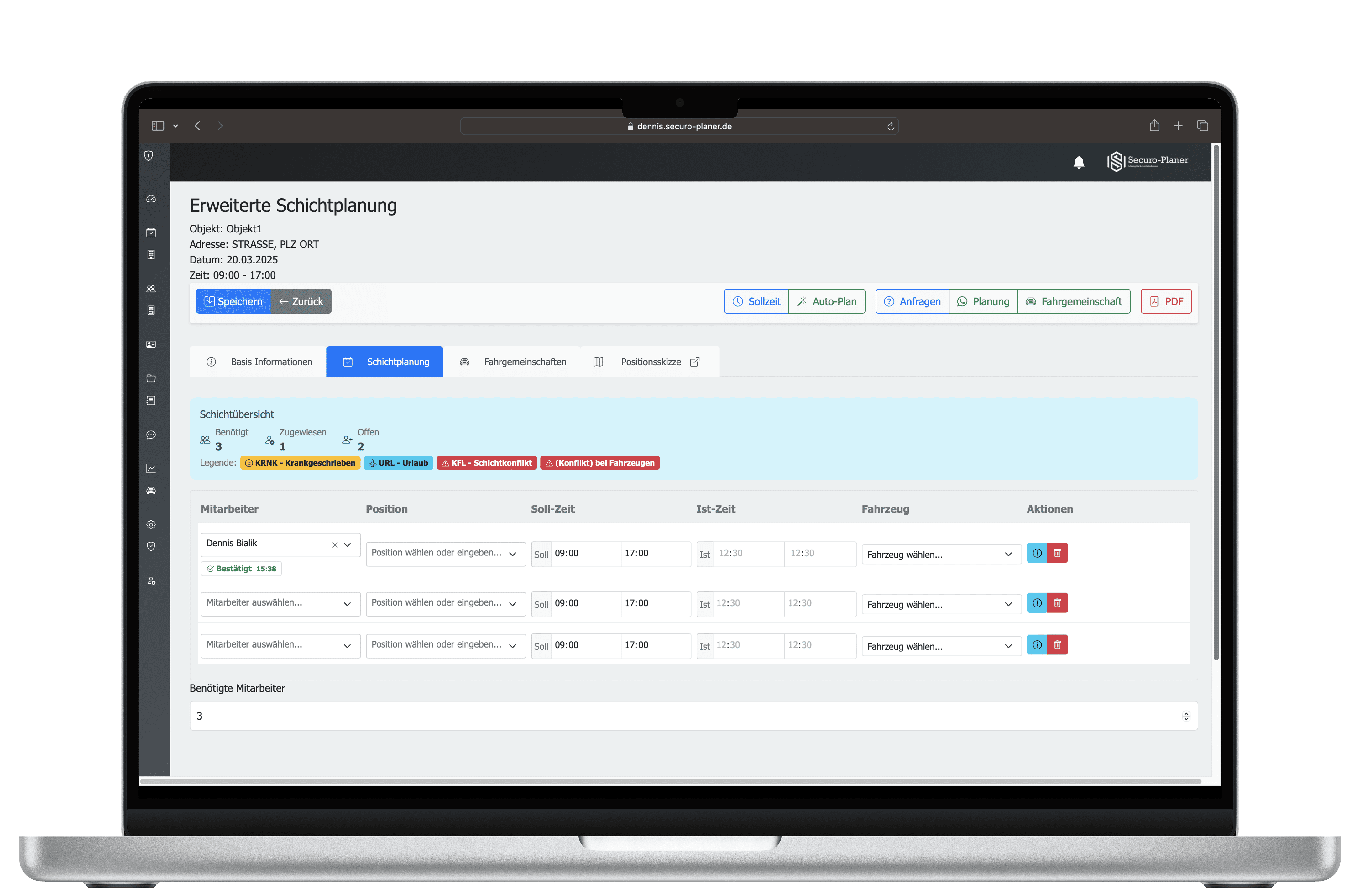Screen dimensions: 1360x896
Task: Open settings gear icon in sidebar
Action: point(151,524)
